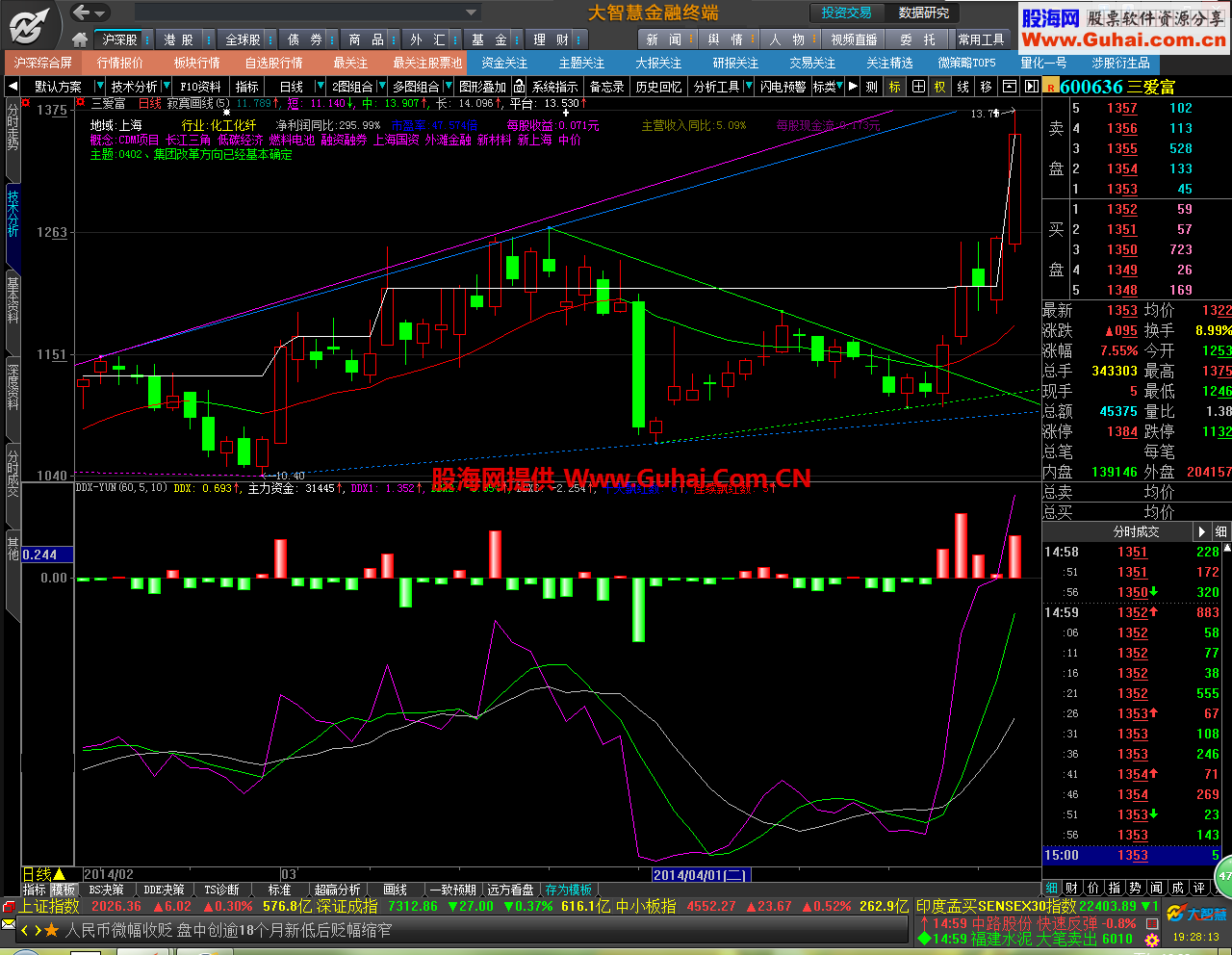The height and width of the screenshot is (955, 1232).
Task: Open the search box dropdown in the title bar
Action: (472, 13)
